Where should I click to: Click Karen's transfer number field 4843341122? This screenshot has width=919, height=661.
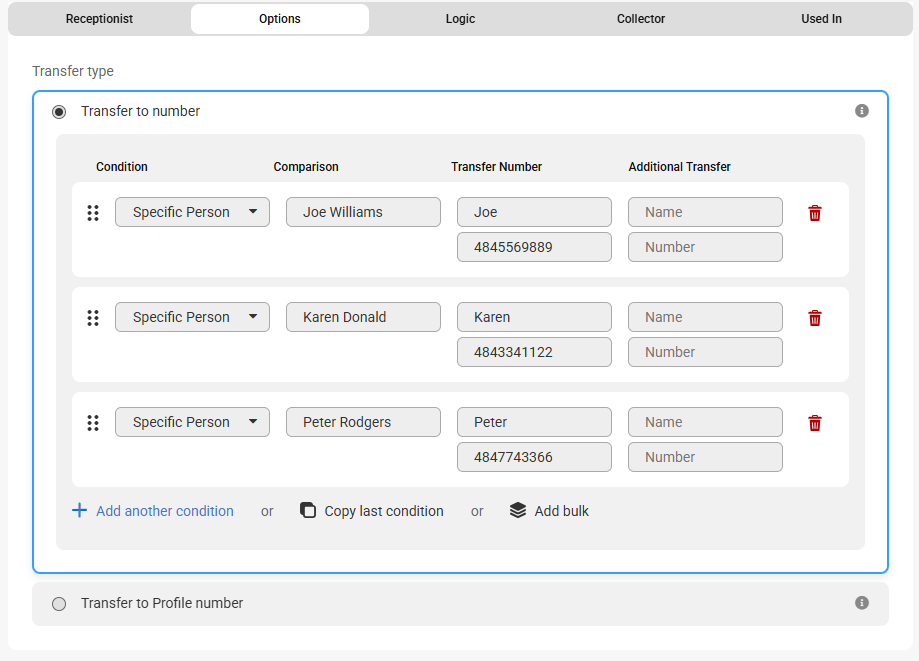534,352
